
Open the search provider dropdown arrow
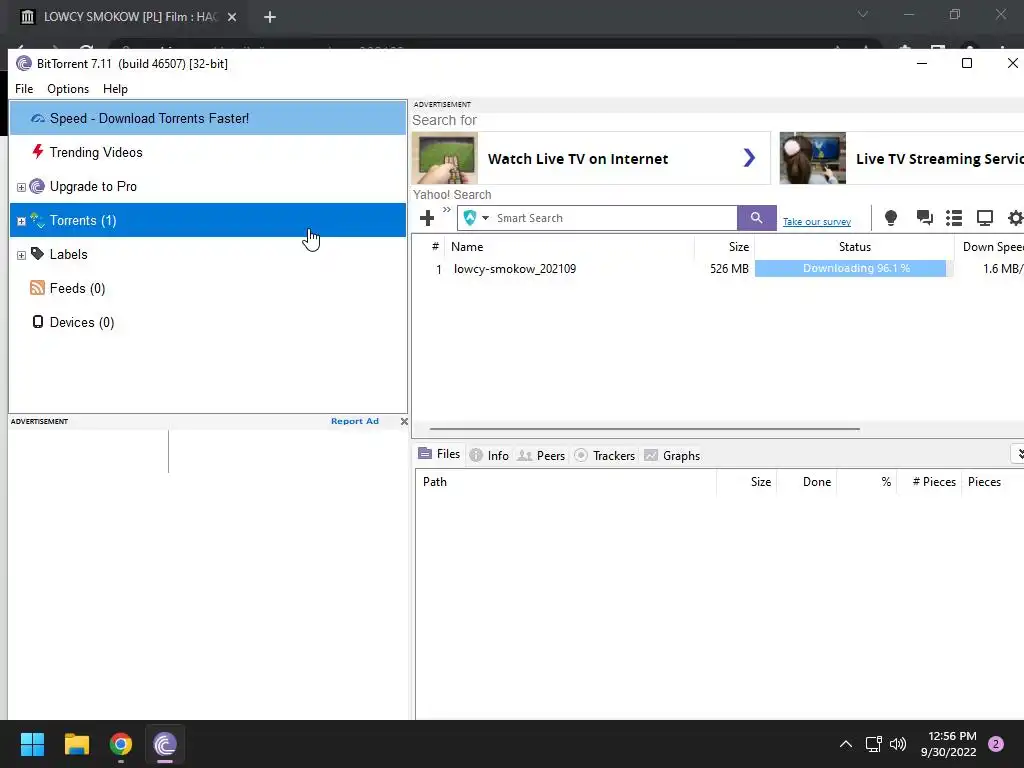485,218
